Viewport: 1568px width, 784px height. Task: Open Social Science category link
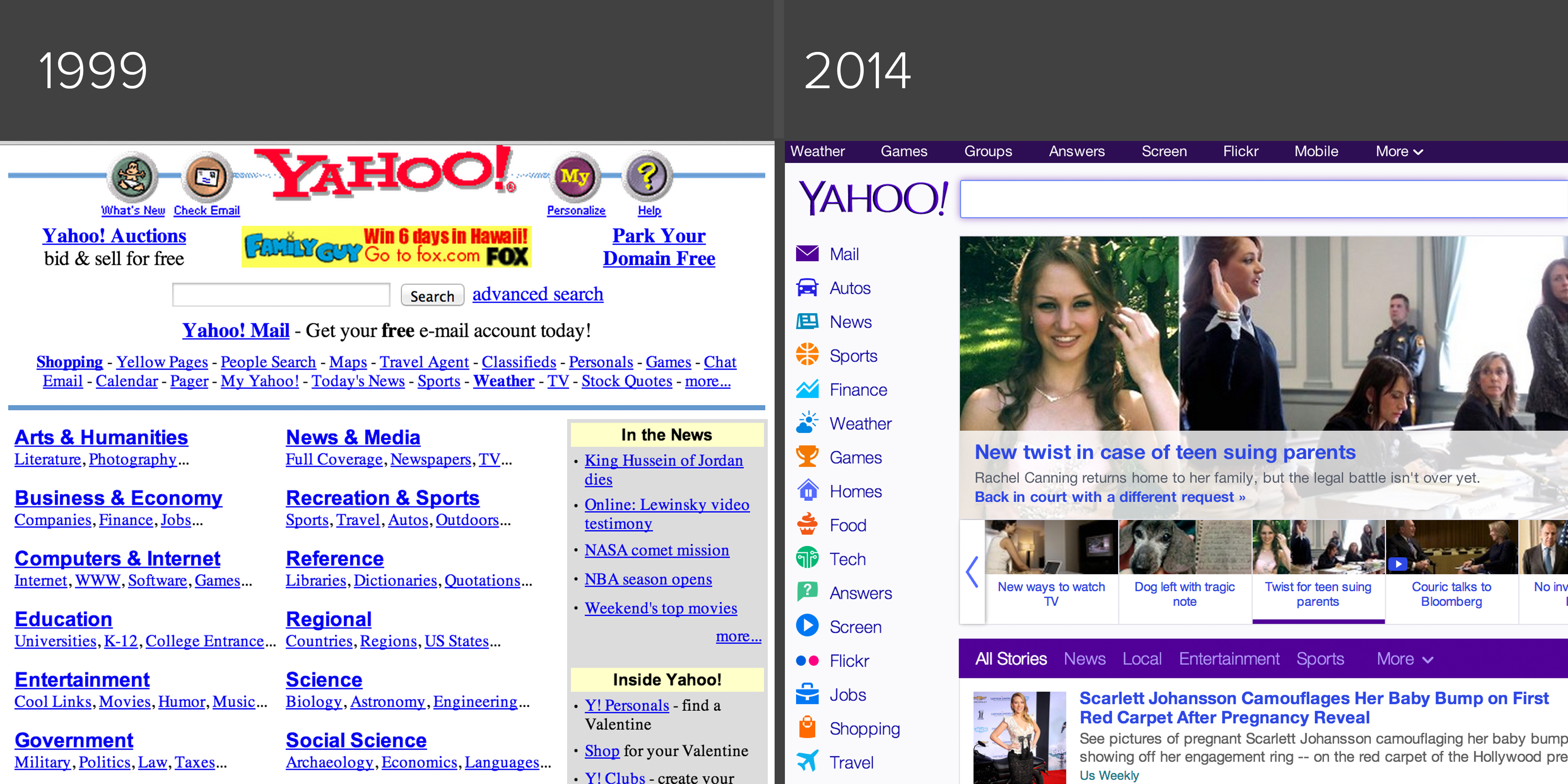click(356, 740)
